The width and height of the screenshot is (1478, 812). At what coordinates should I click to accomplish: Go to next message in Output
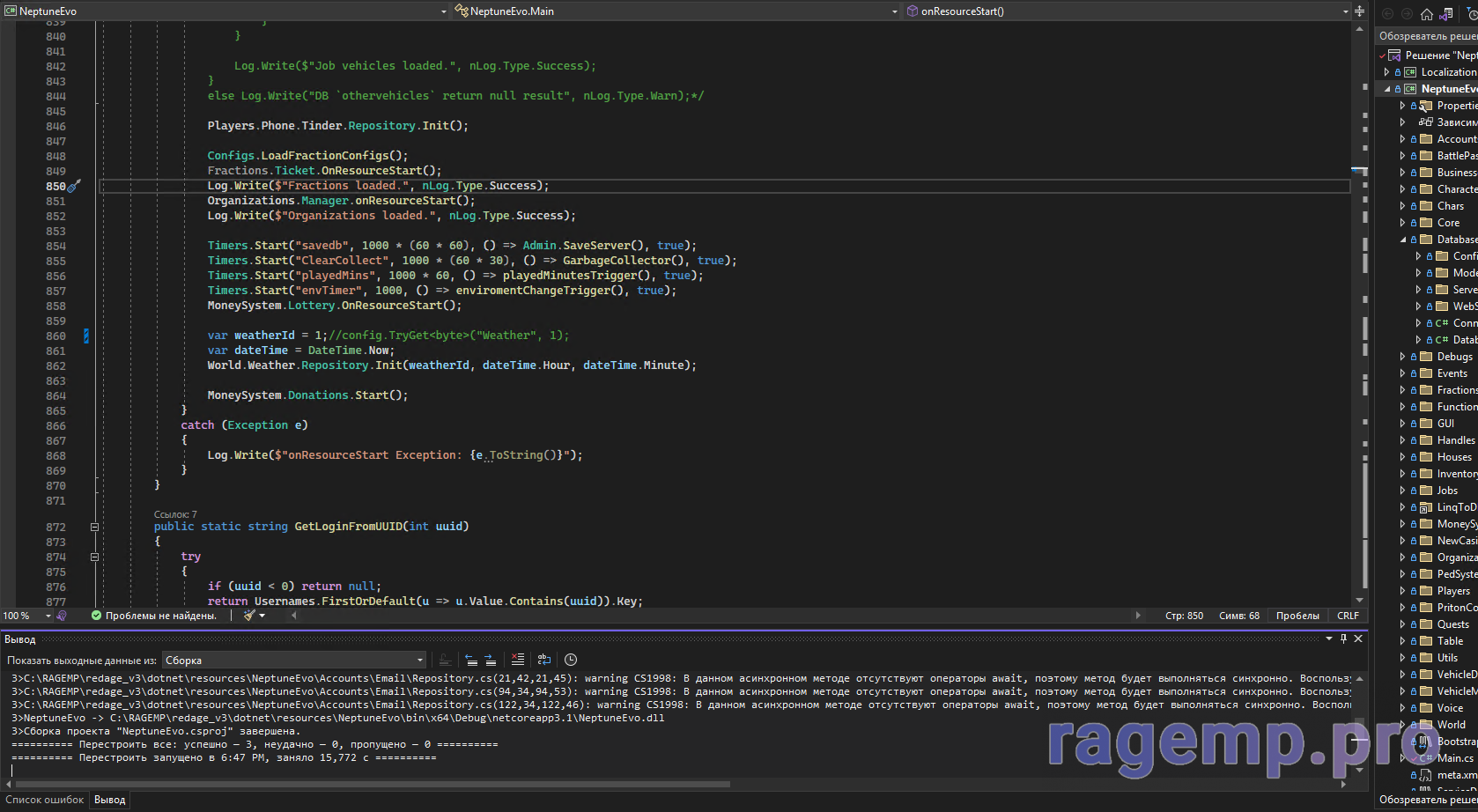tap(490, 660)
